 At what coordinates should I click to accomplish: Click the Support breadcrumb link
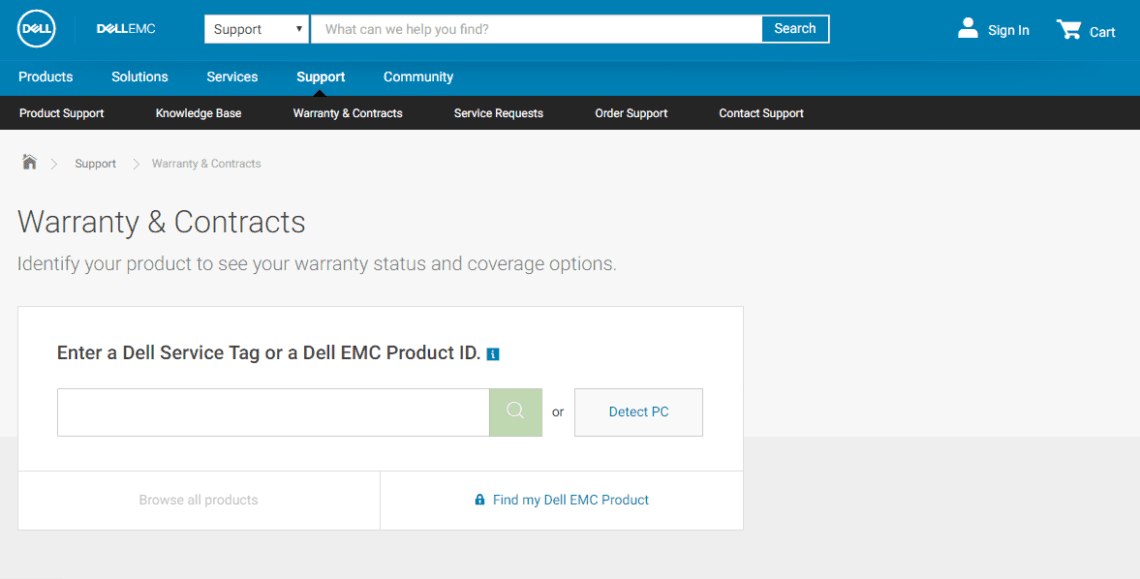pyautogui.click(x=95, y=164)
